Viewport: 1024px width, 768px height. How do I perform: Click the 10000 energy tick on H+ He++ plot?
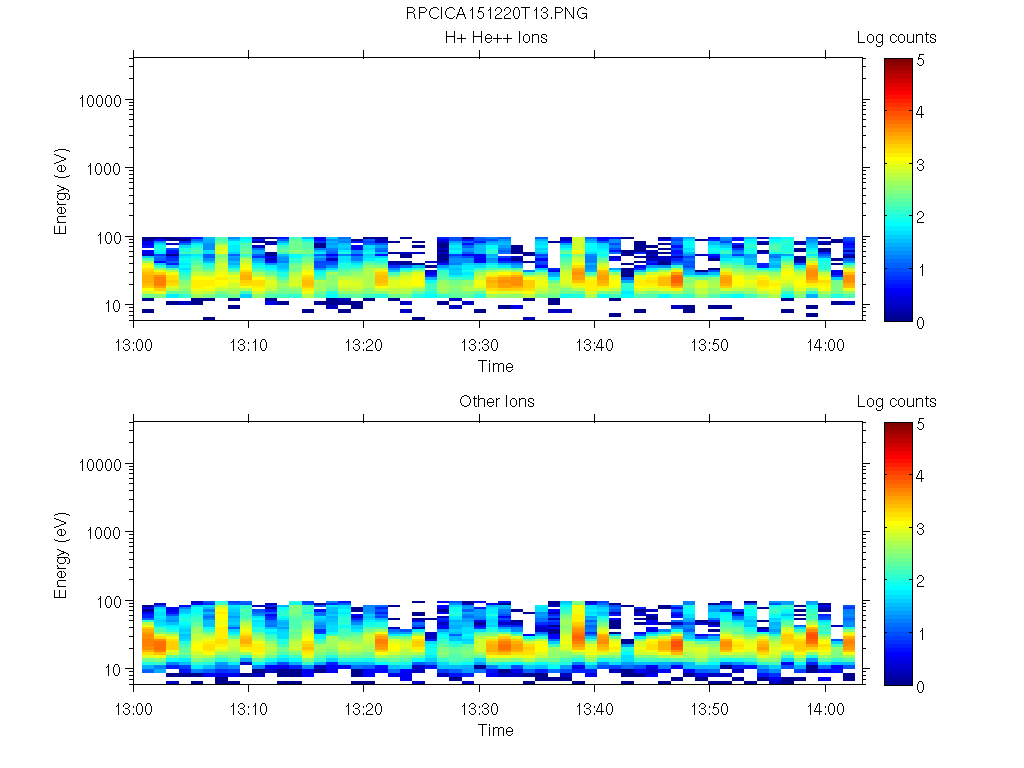(x=100, y=101)
